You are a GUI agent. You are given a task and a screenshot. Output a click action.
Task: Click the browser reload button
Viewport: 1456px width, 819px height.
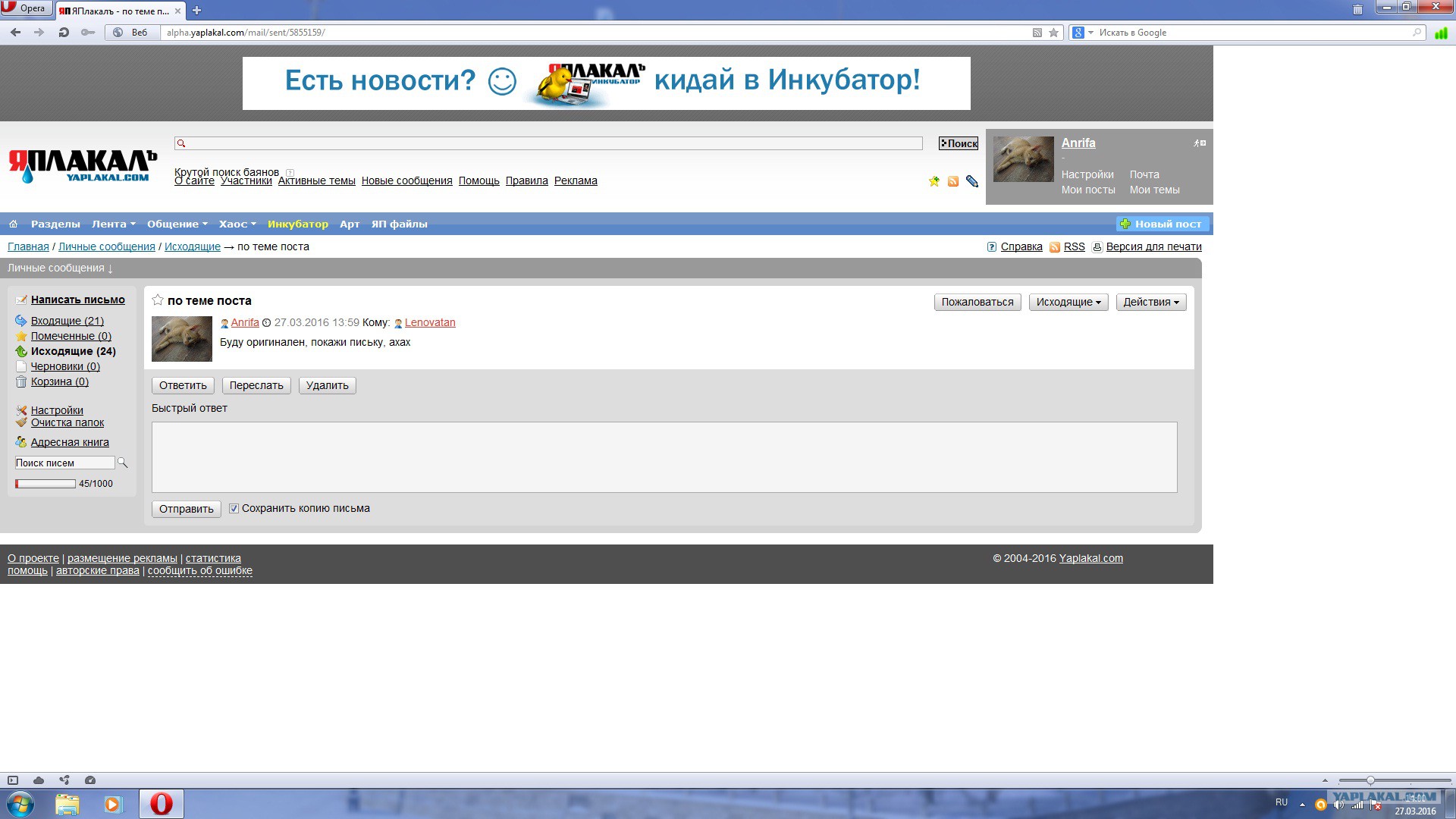(64, 33)
